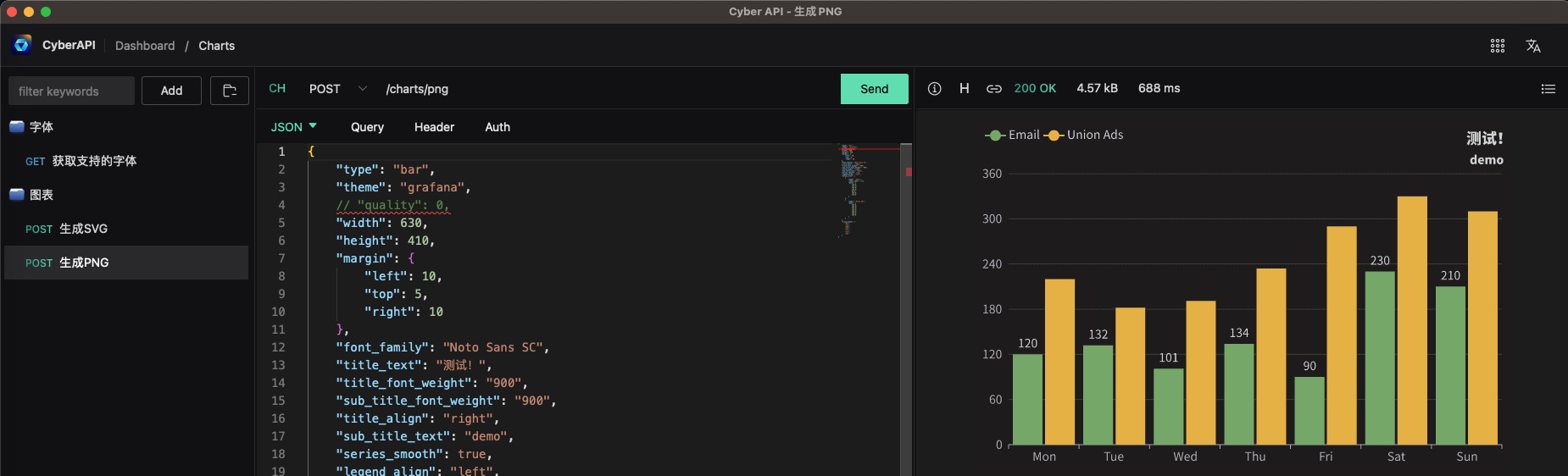
Task: Click the green Mon bar labeled 120
Action: pos(1028,399)
